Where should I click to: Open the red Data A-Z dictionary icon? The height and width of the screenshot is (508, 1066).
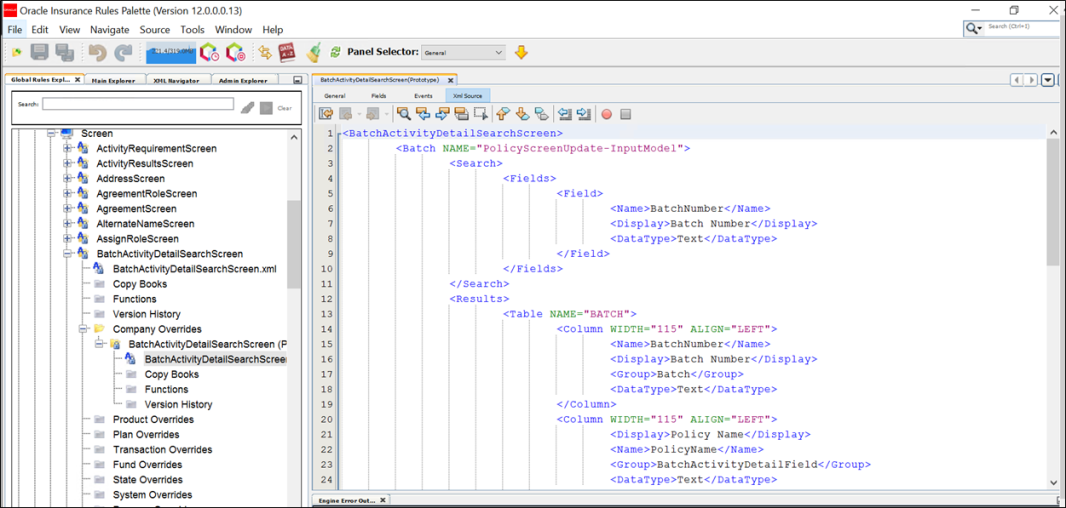tap(287, 52)
